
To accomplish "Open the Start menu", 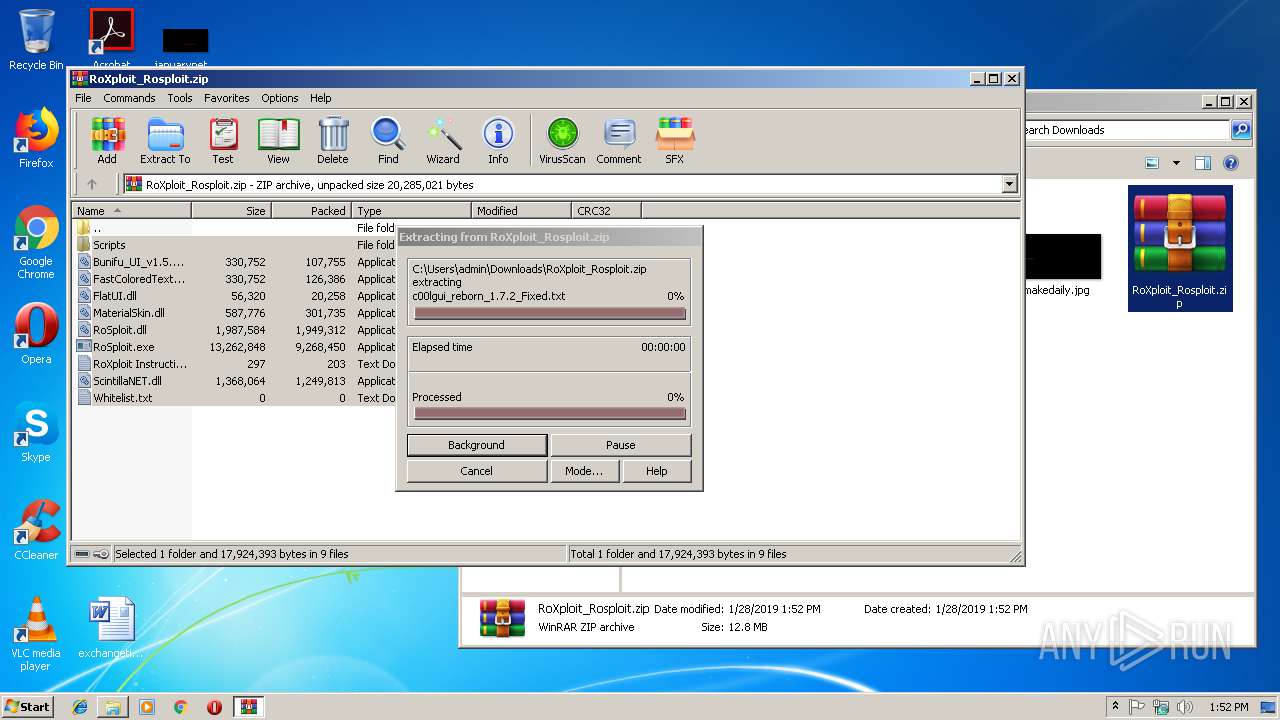I will (x=28, y=707).
